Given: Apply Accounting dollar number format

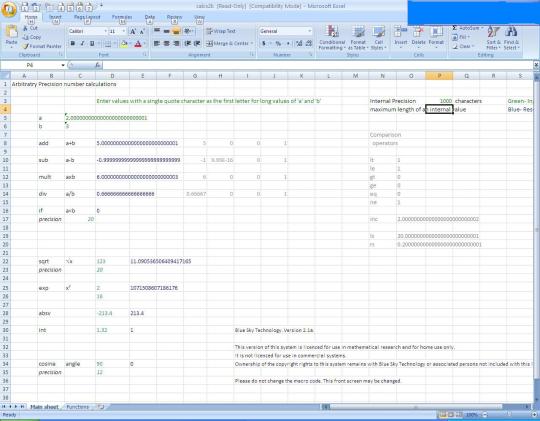Looking at the screenshot, I should [264, 43].
